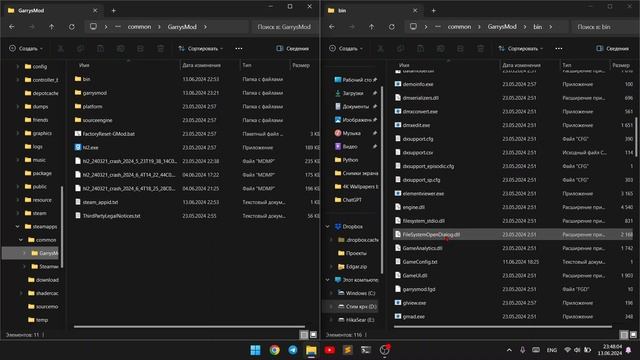640x360 pixels.
Task: Click search field in GarrysMod window
Action: pyautogui.click(x=284, y=27)
